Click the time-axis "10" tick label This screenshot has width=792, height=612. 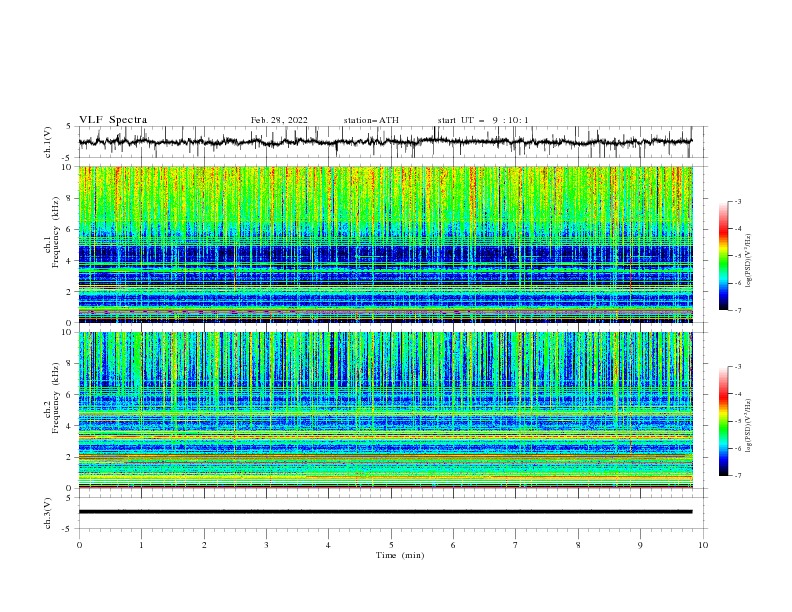click(x=703, y=545)
